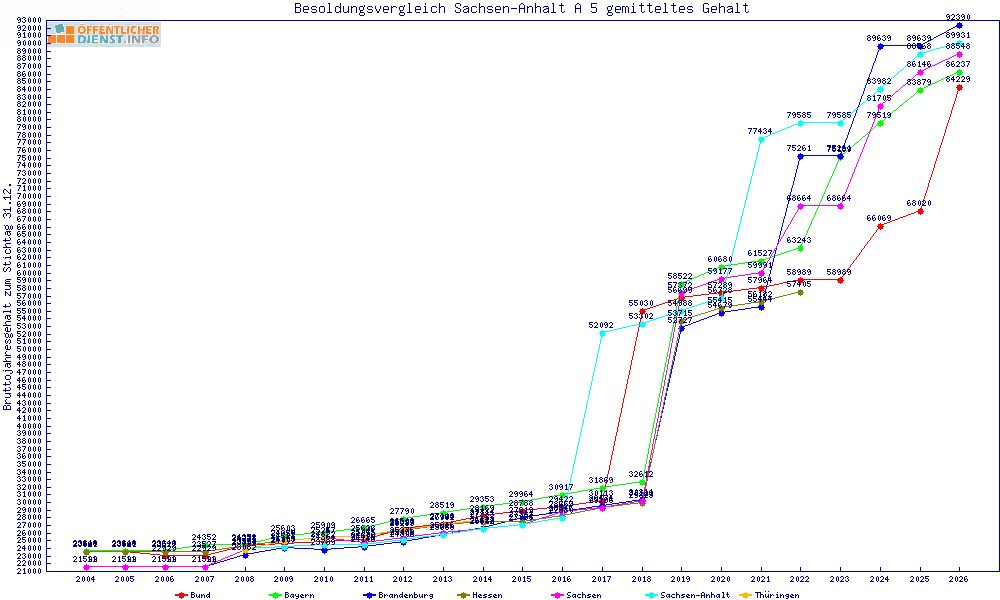Click the 66069 Bund point at 2024
The image size is (1000, 600).
point(880,226)
